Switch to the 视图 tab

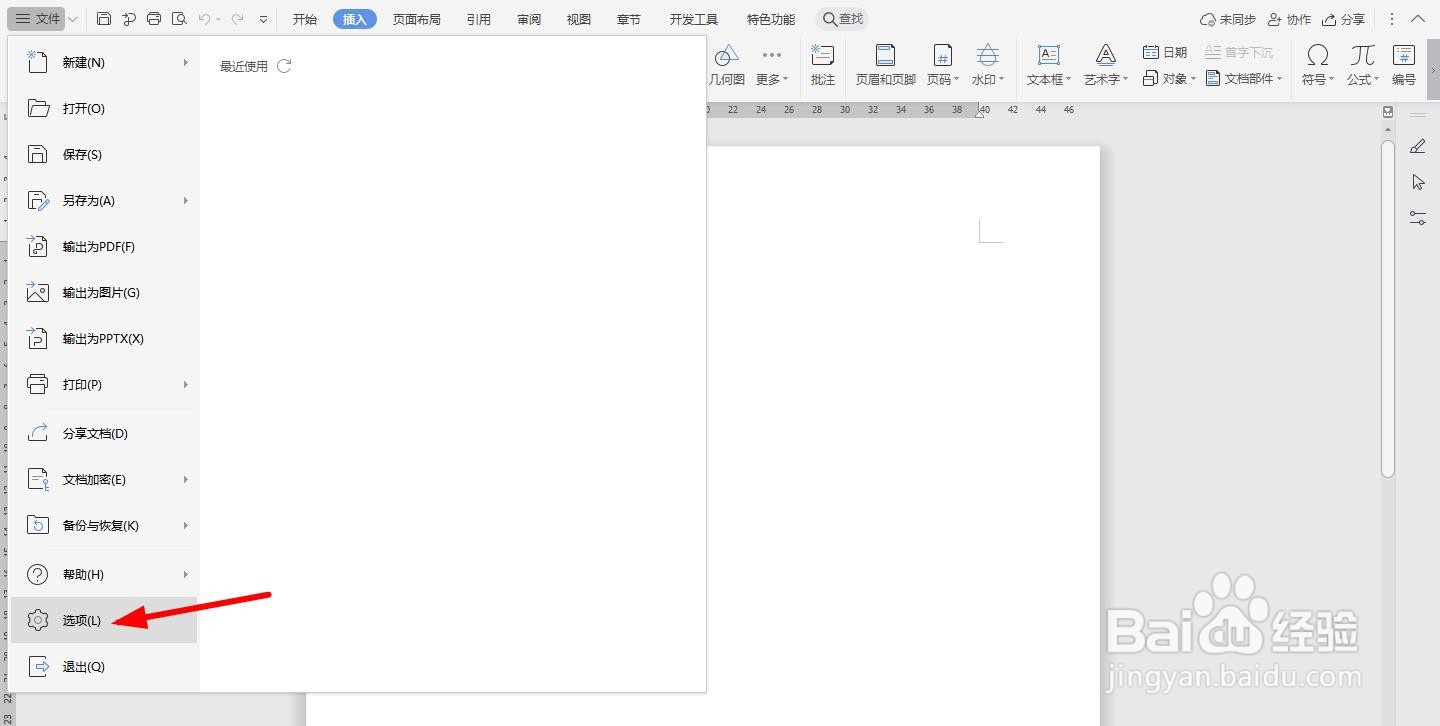click(x=579, y=19)
